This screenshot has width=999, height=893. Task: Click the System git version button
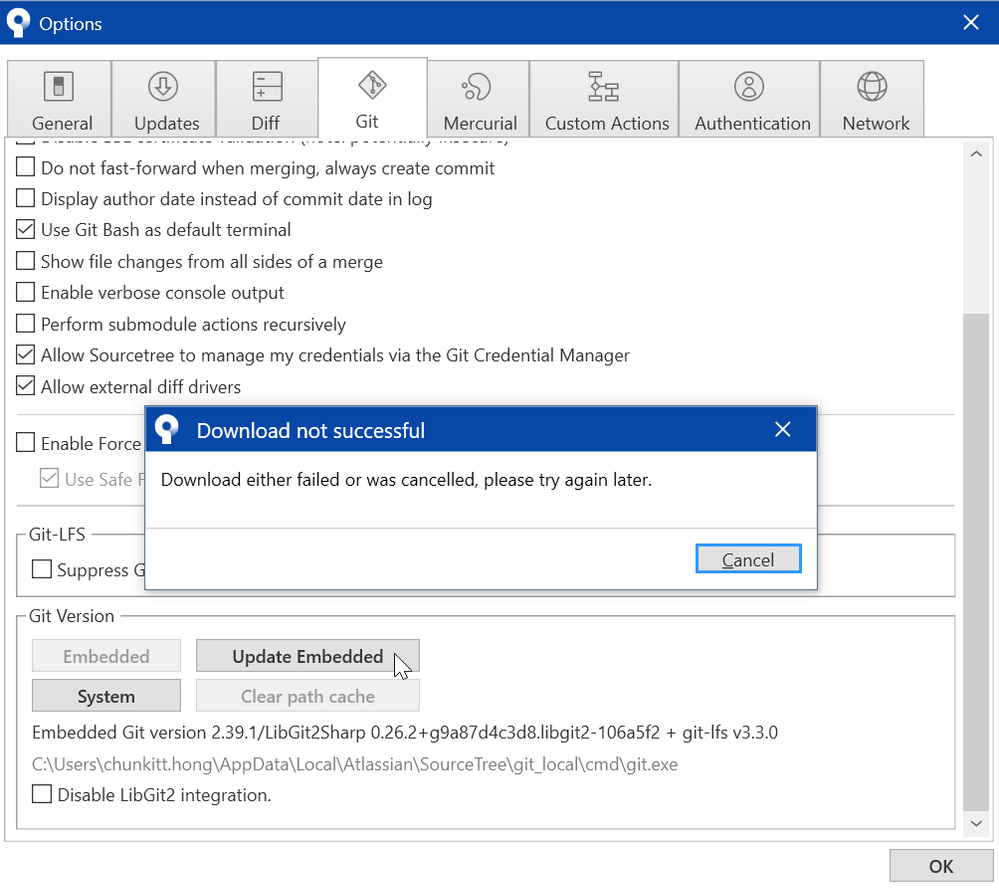click(x=106, y=696)
